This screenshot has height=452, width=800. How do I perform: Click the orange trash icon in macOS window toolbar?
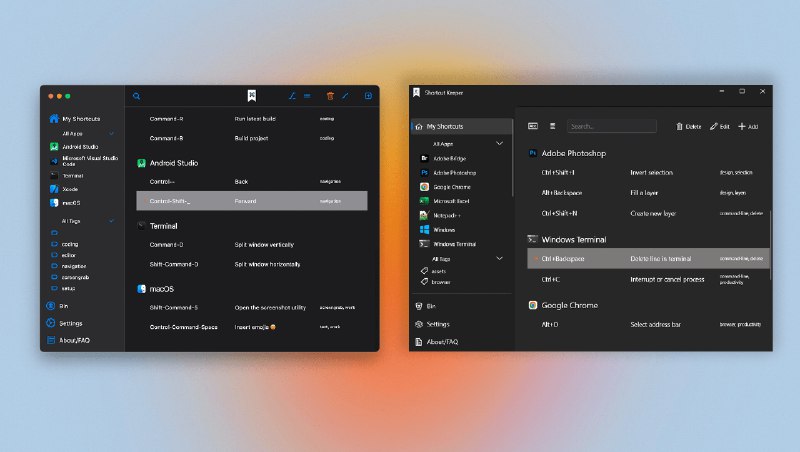point(330,96)
